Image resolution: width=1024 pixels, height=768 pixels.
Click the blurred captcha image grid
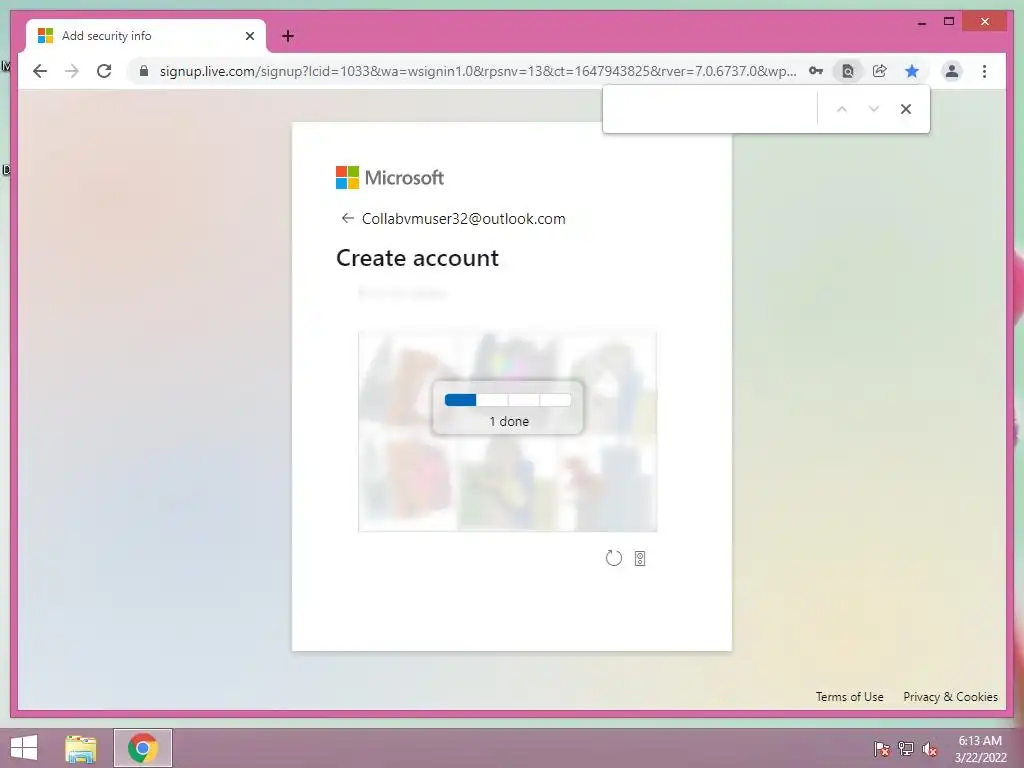click(x=507, y=431)
